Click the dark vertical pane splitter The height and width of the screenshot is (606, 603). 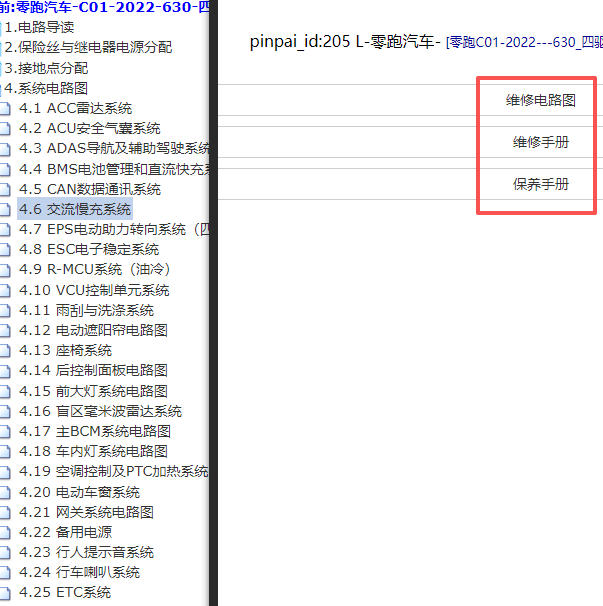pos(213,303)
